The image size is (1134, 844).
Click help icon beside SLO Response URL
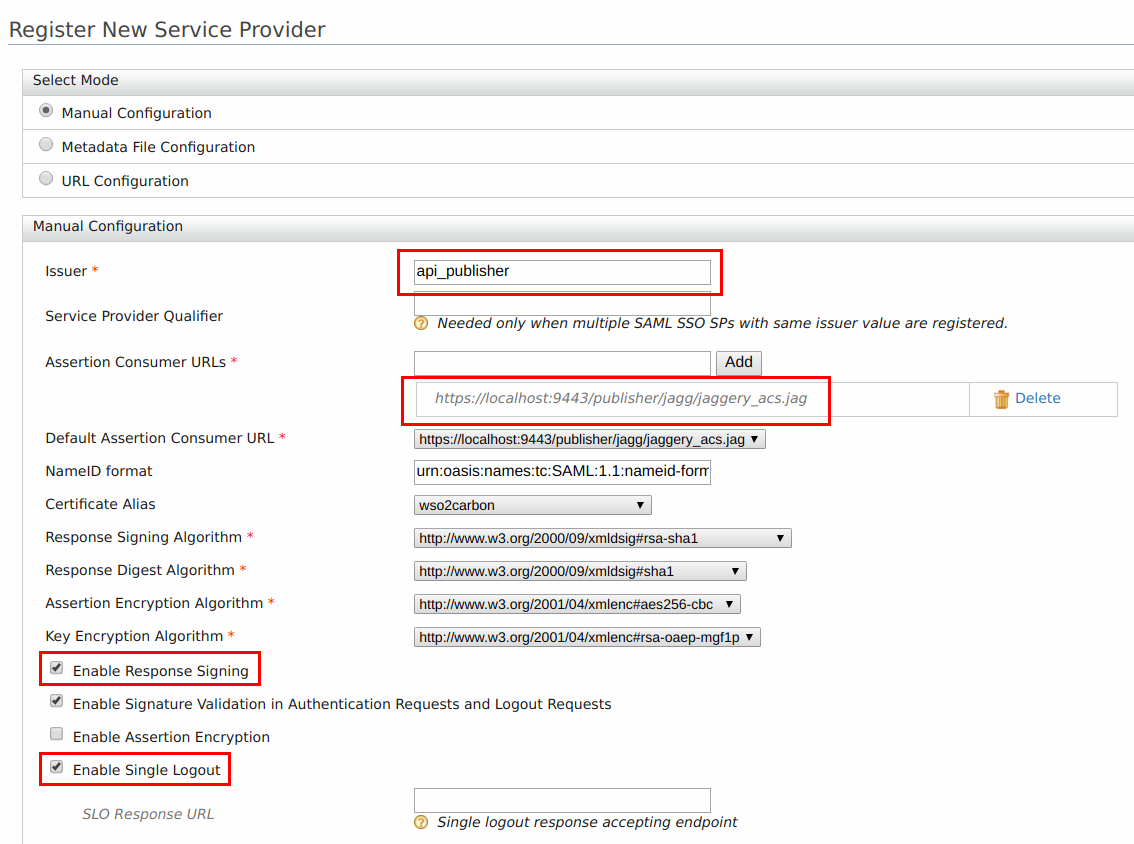pos(420,822)
